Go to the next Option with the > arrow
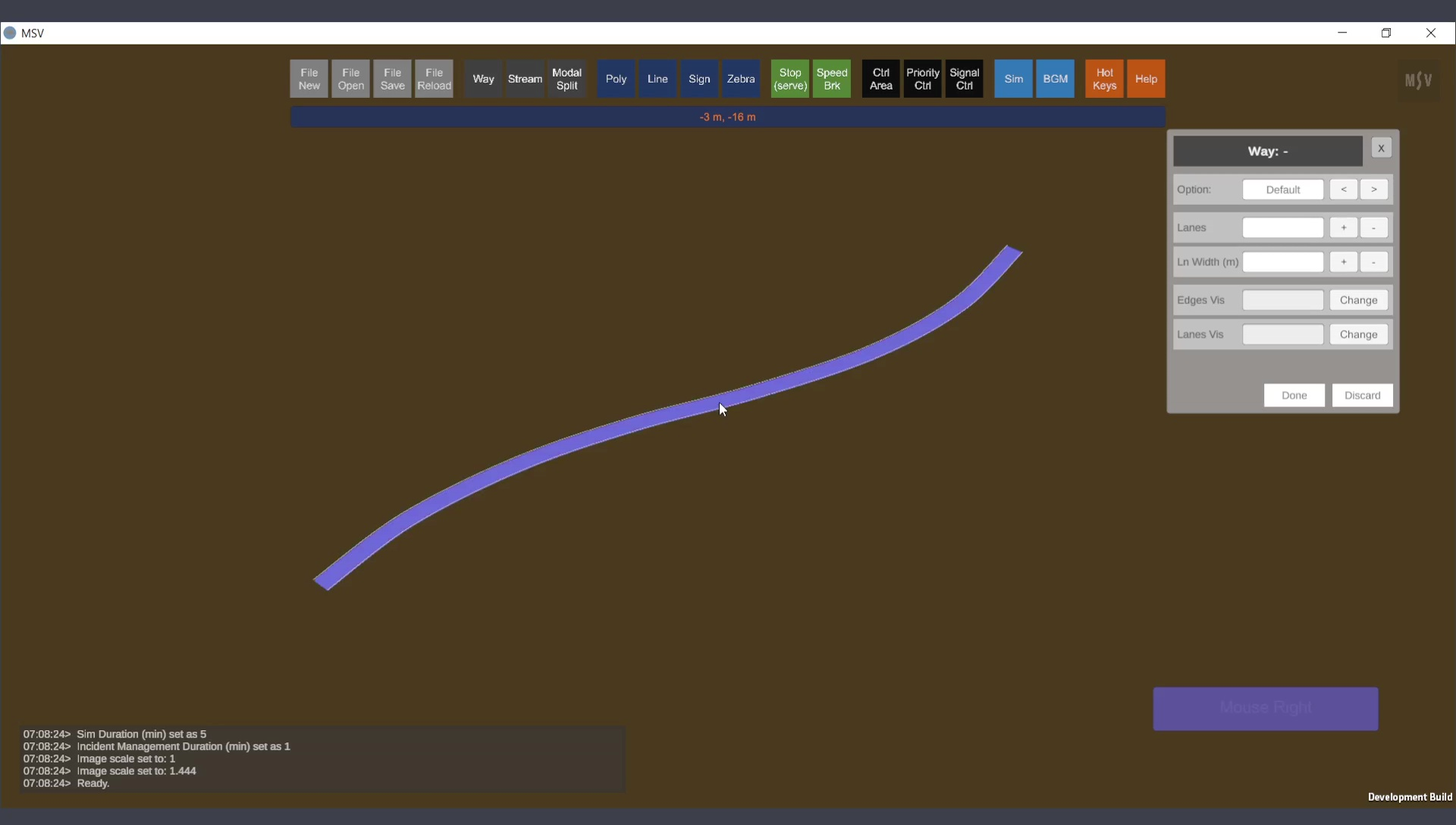 (x=1373, y=190)
